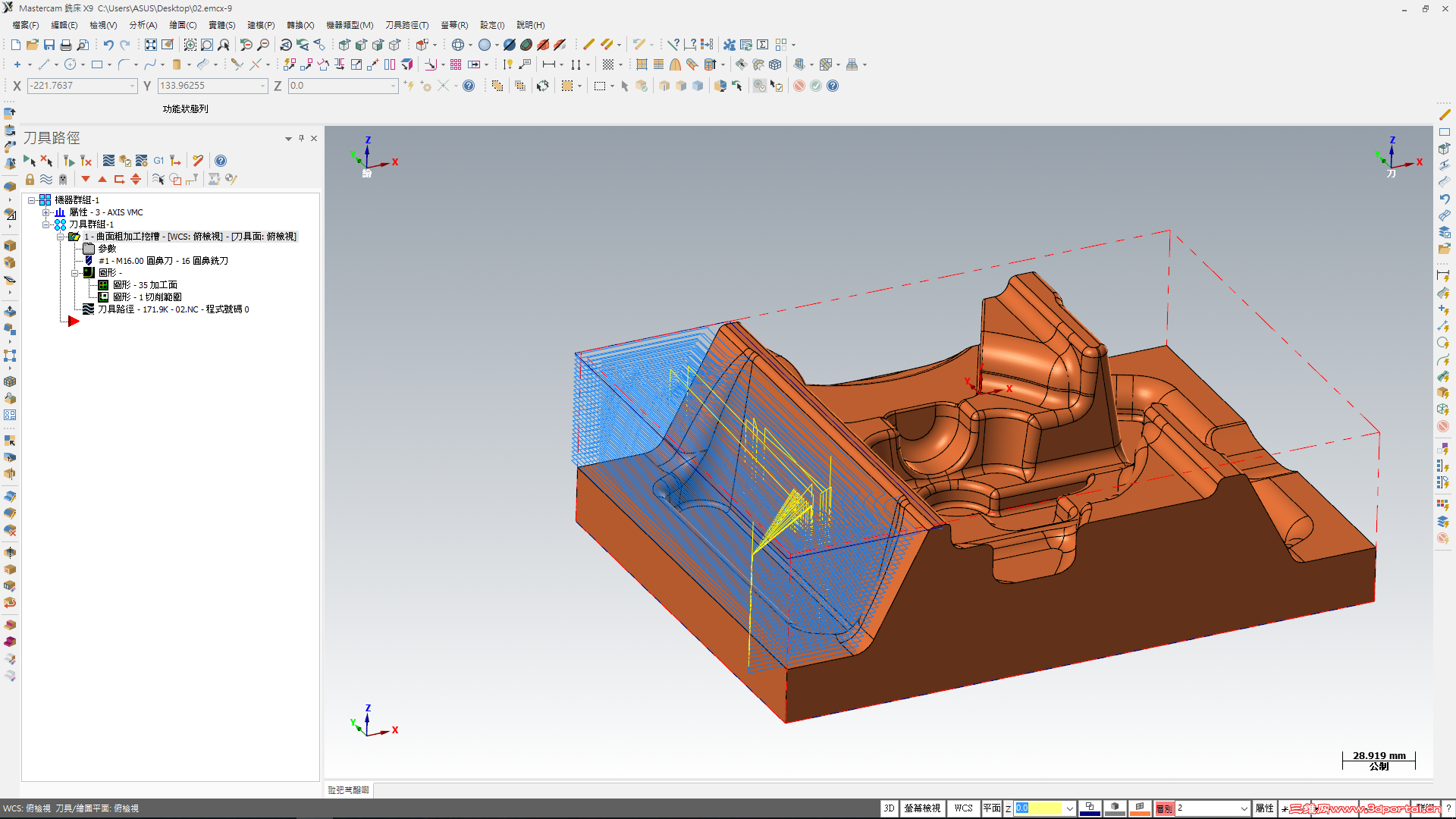This screenshot has height=819, width=1456.
Task: Save the file using the floppy disk icon
Action: pyautogui.click(x=49, y=45)
